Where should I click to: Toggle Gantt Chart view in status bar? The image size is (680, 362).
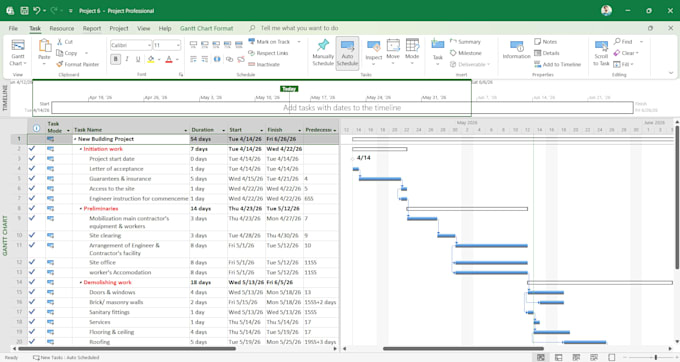point(541,357)
